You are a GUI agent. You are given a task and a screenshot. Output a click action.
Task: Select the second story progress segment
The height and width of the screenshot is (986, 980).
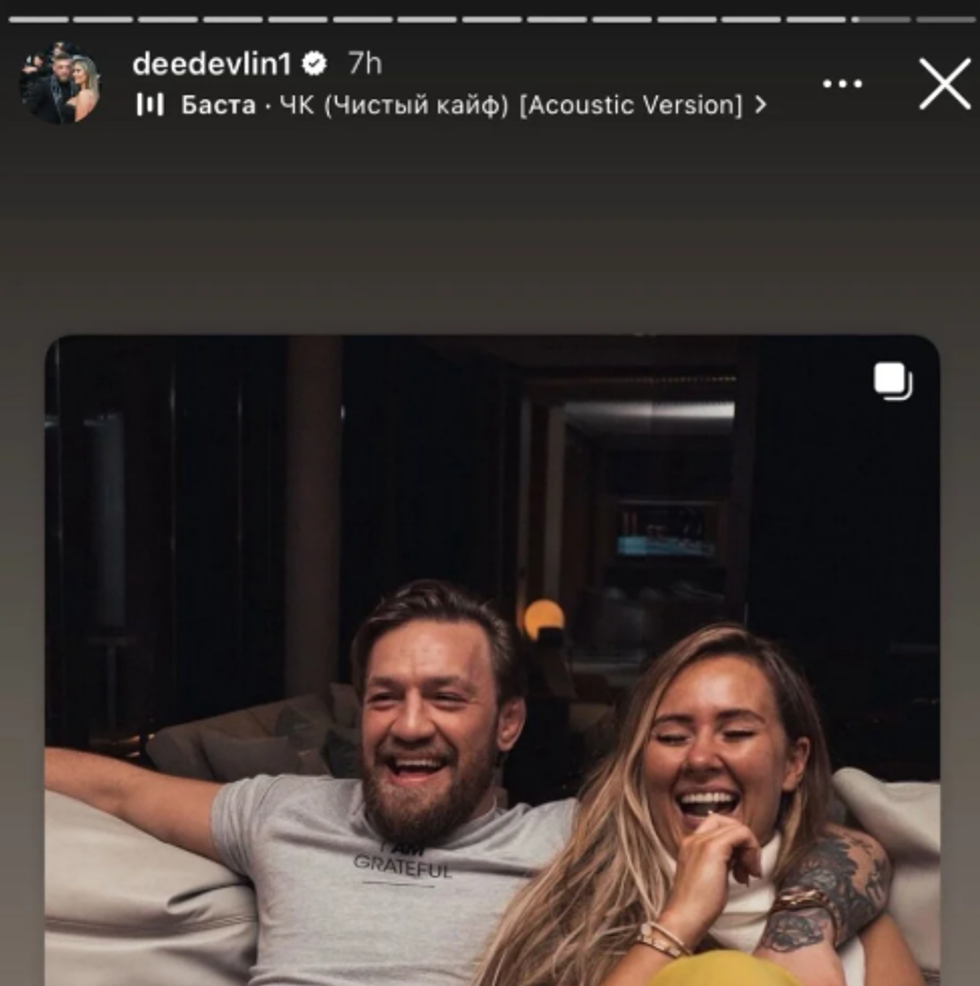[x=103, y=19]
